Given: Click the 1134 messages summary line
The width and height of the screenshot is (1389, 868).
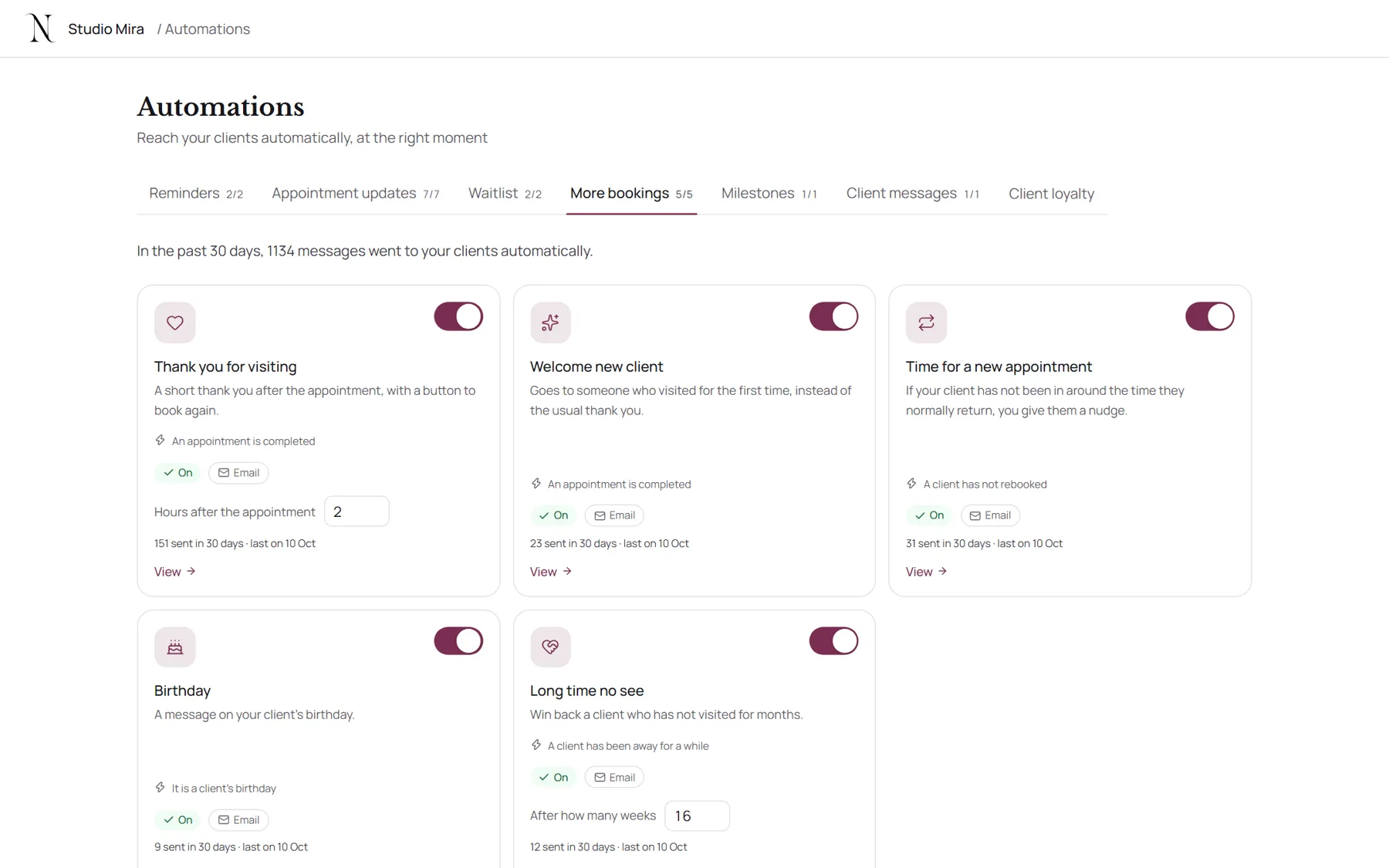Looking at the screenshot, I should 365,252.
